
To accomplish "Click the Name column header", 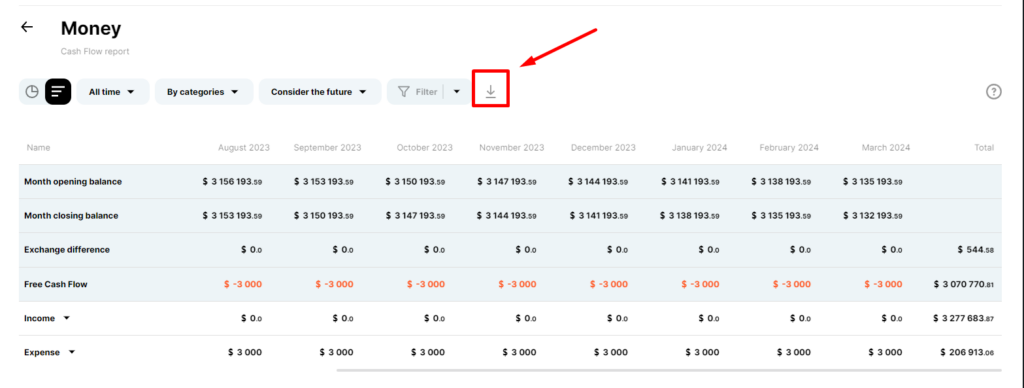I will coord(38,148).
